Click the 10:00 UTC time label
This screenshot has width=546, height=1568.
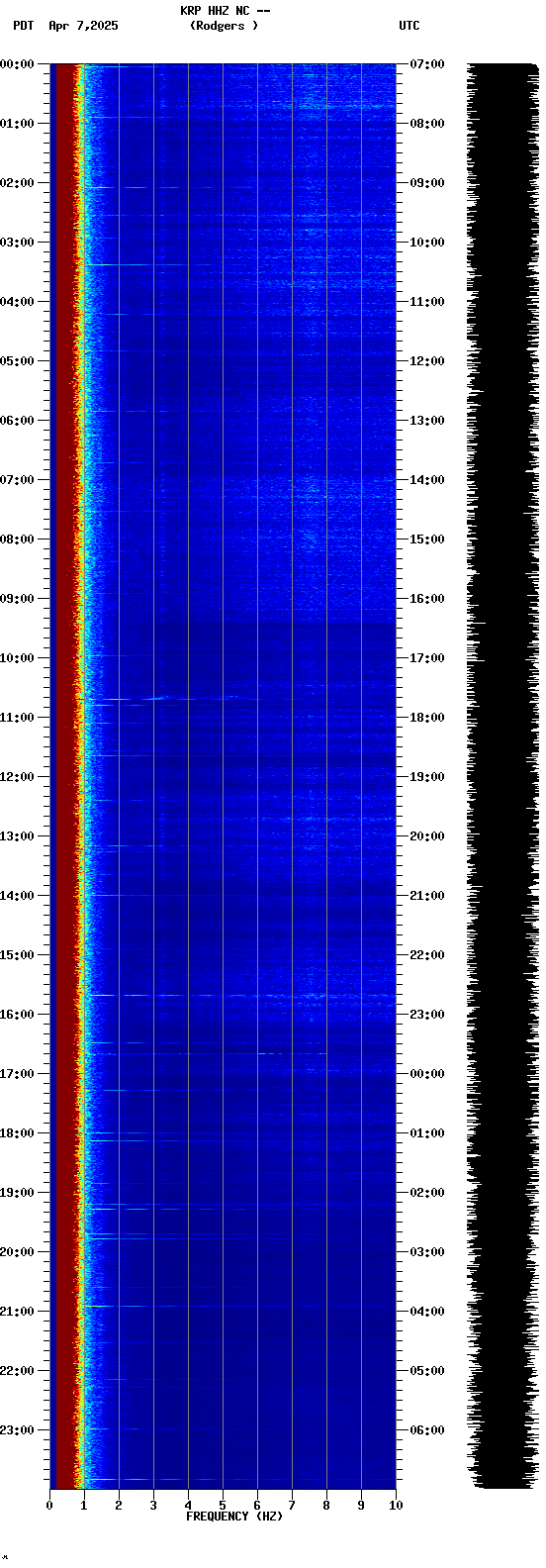[426, 243]
